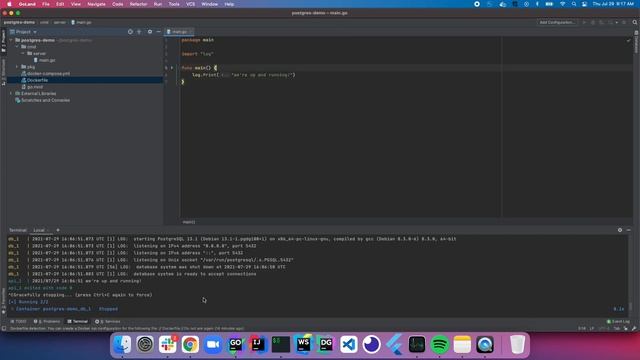Collapse the cmd folder

[18, 47]
